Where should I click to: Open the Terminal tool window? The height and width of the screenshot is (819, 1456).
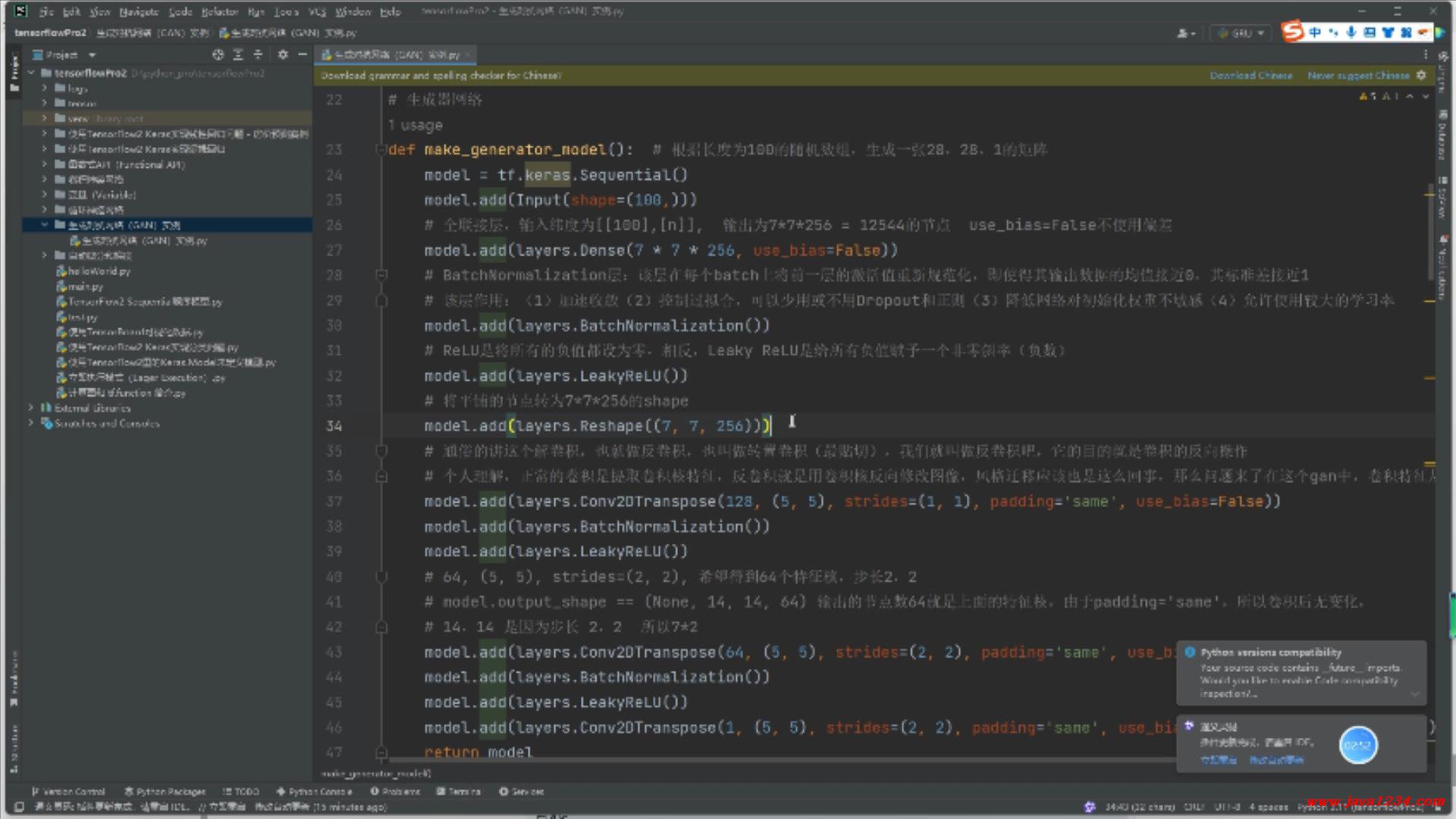tap(458, 791)
